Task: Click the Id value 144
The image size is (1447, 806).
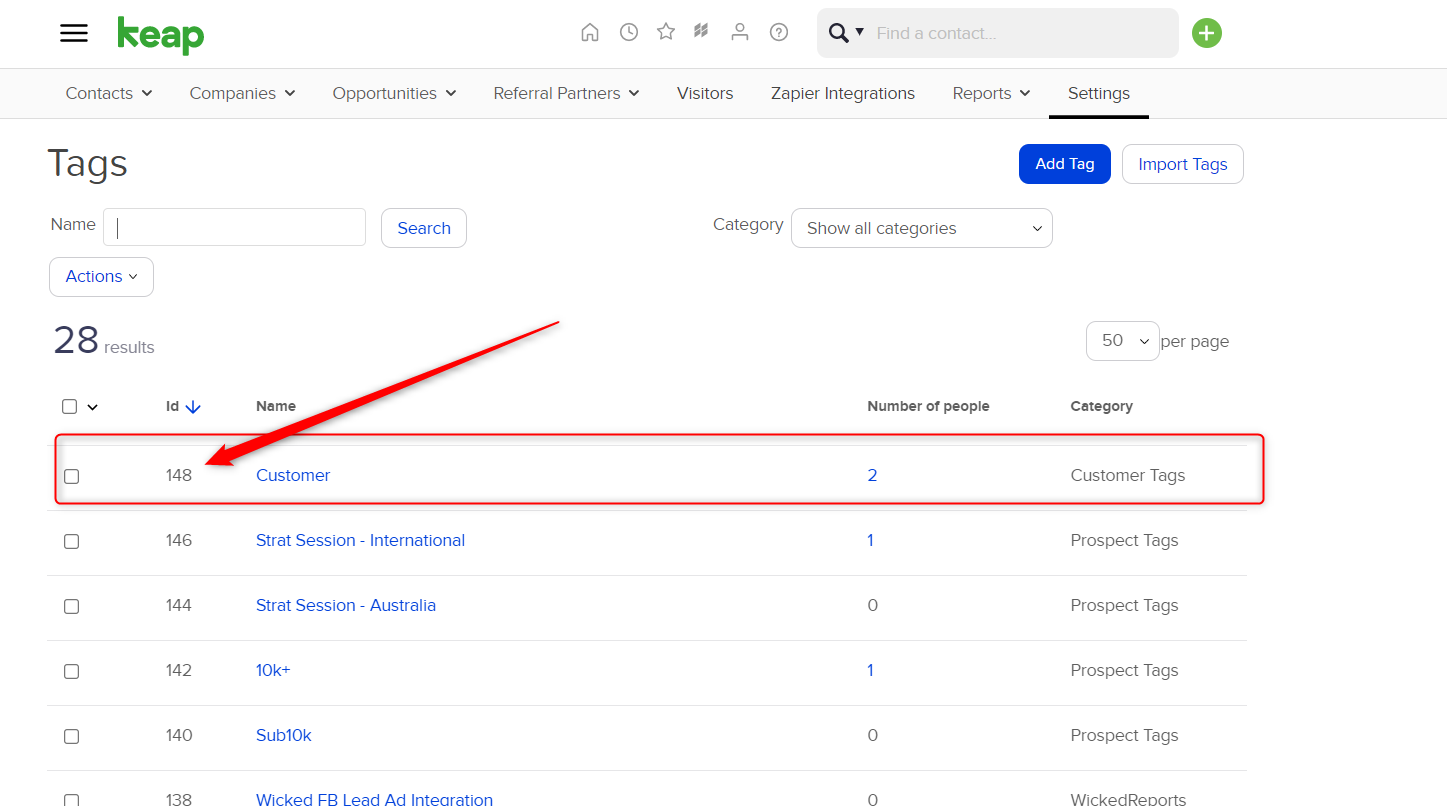Action: coord(179,605)
